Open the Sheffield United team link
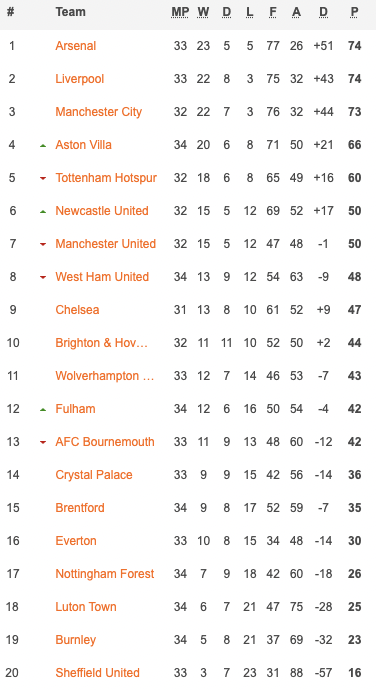 97,673
